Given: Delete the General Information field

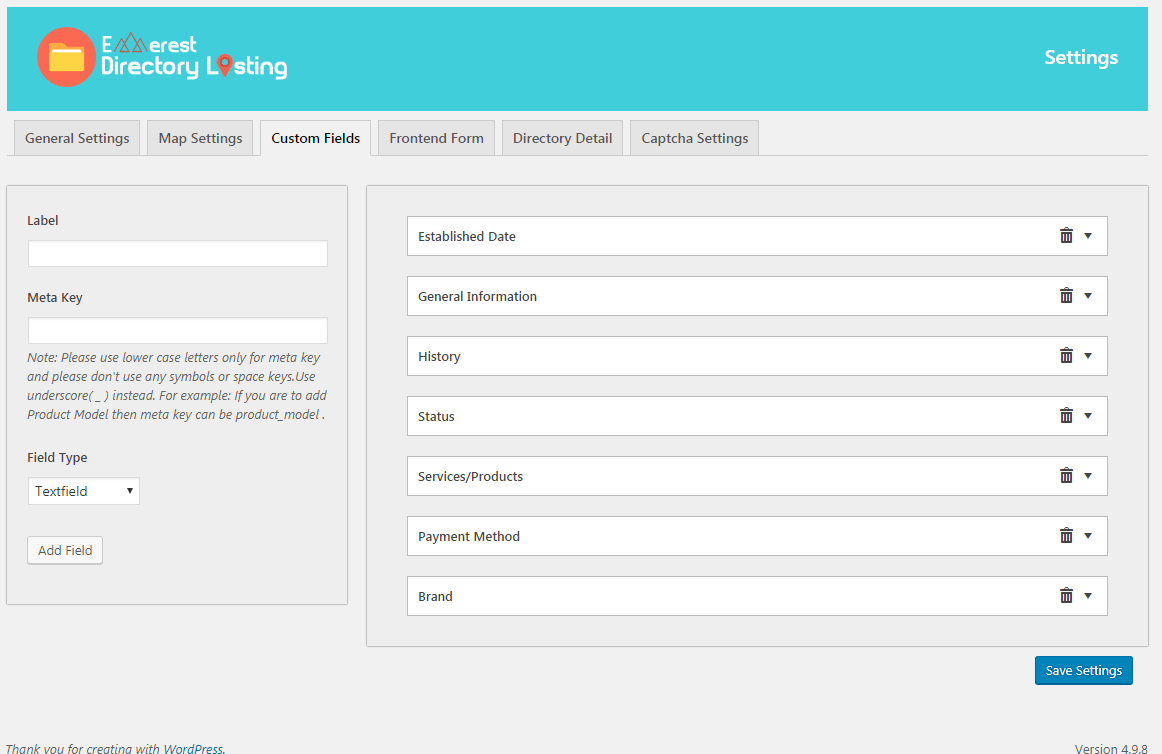Looking at the screenshot, I should click(x=1066, y=296).
